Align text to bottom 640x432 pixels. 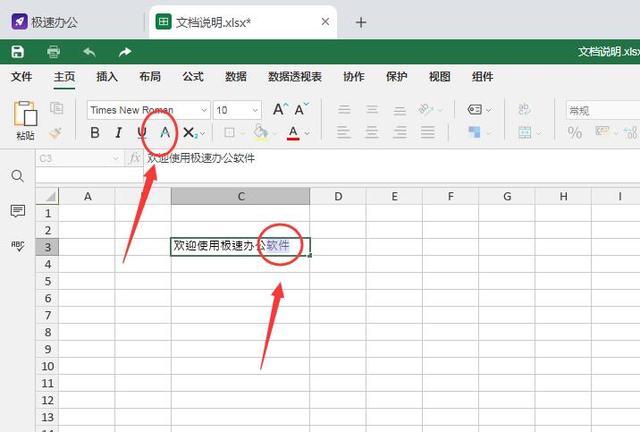pyautogui.click(x=400, y=110)
